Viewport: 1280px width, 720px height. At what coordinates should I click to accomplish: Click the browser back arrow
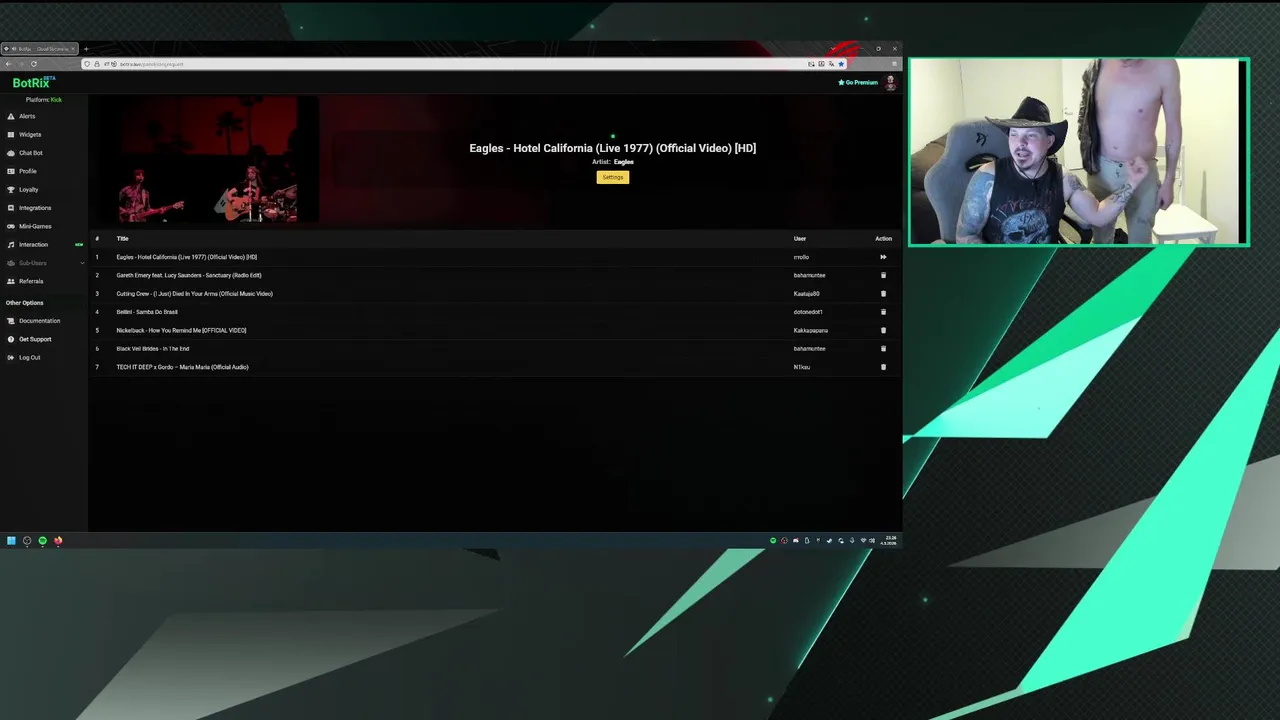coord(8,64)
